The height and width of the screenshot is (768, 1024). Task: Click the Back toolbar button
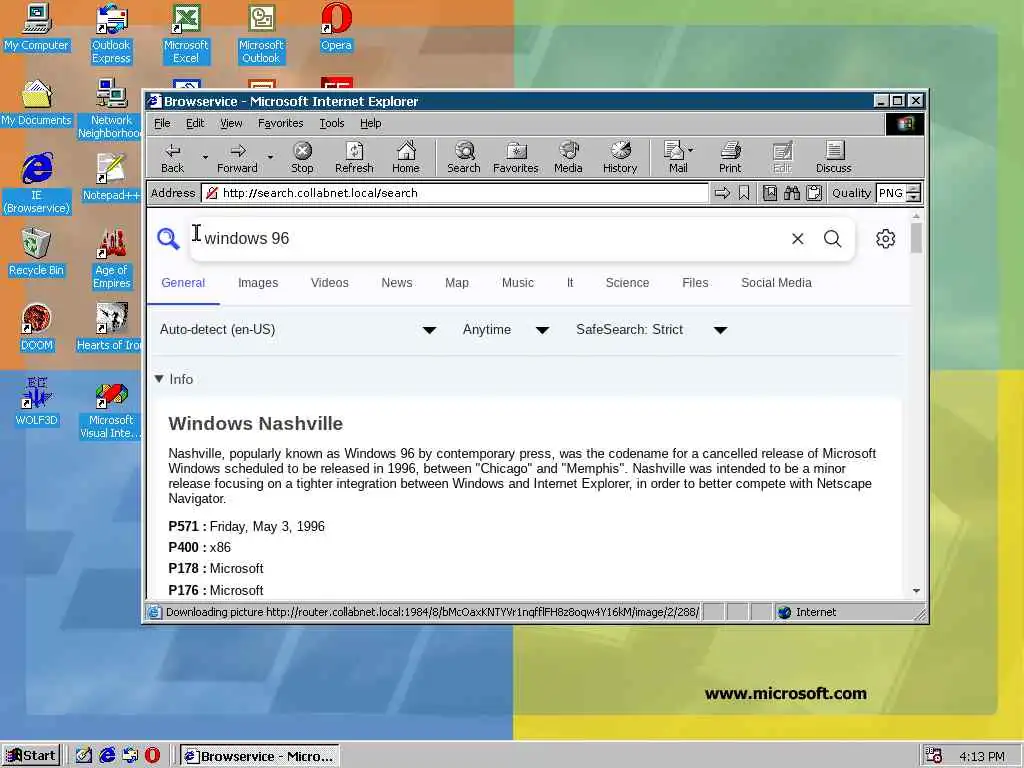pyautogui.click(x=172, y=158)
